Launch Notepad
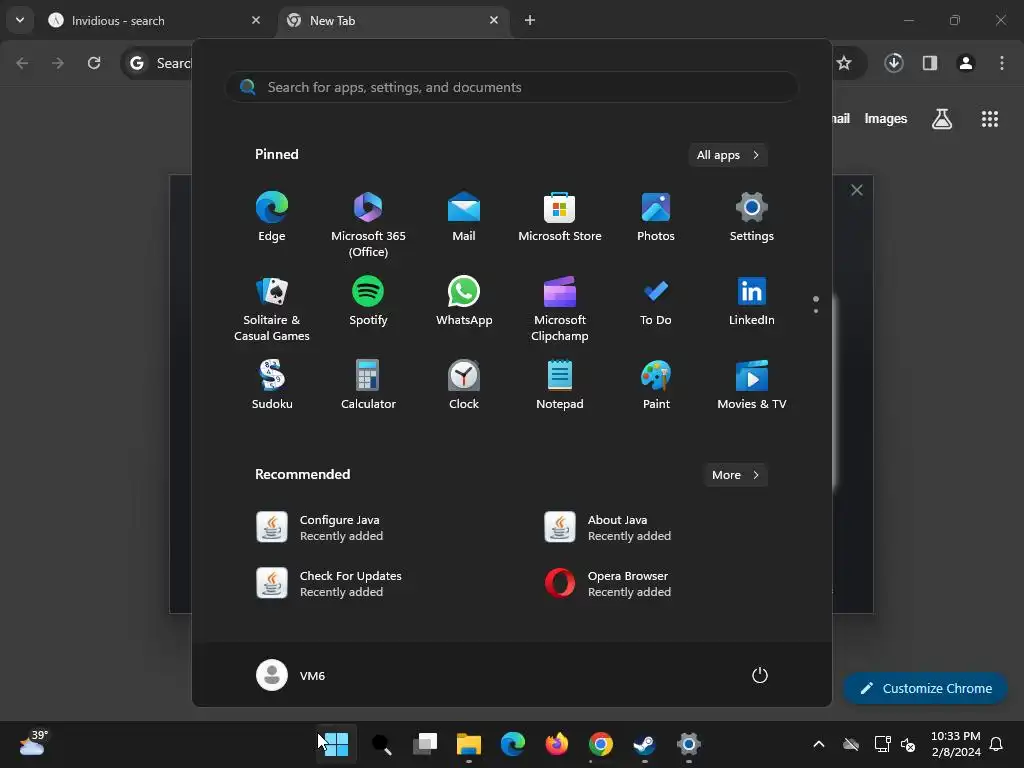Image resolution: width=1024 pixels, height=768 pixels. point(560,385)
